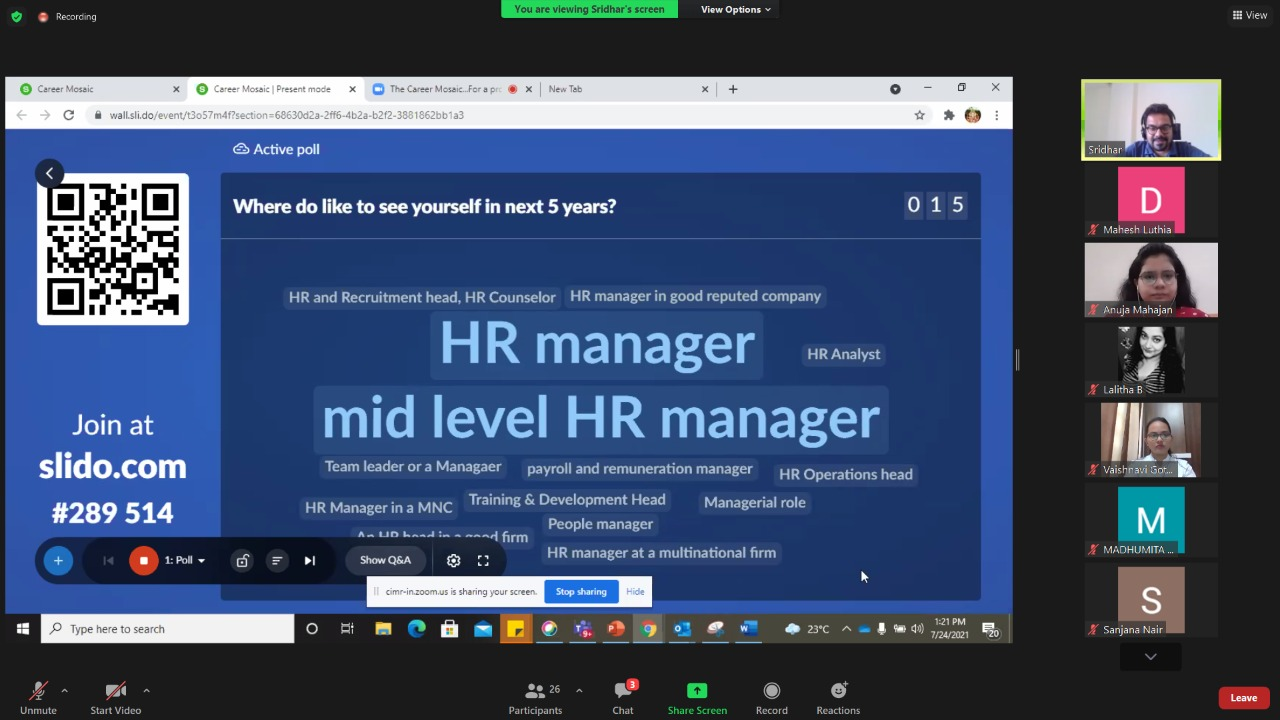1280x720 pixels.
Task: Bookmark the slido.com page
Action: [919, 115]
